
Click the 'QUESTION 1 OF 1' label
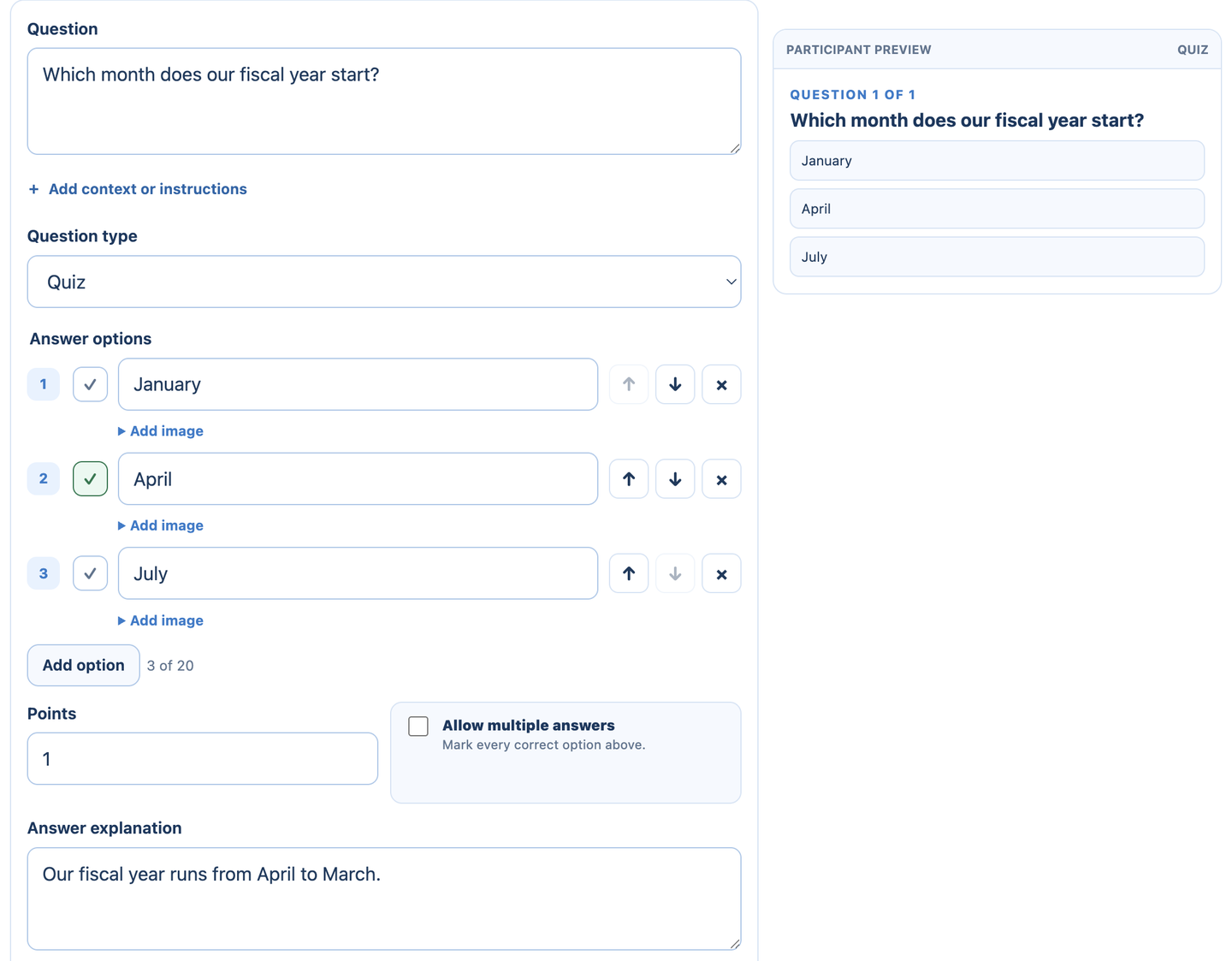pos(853,95)
